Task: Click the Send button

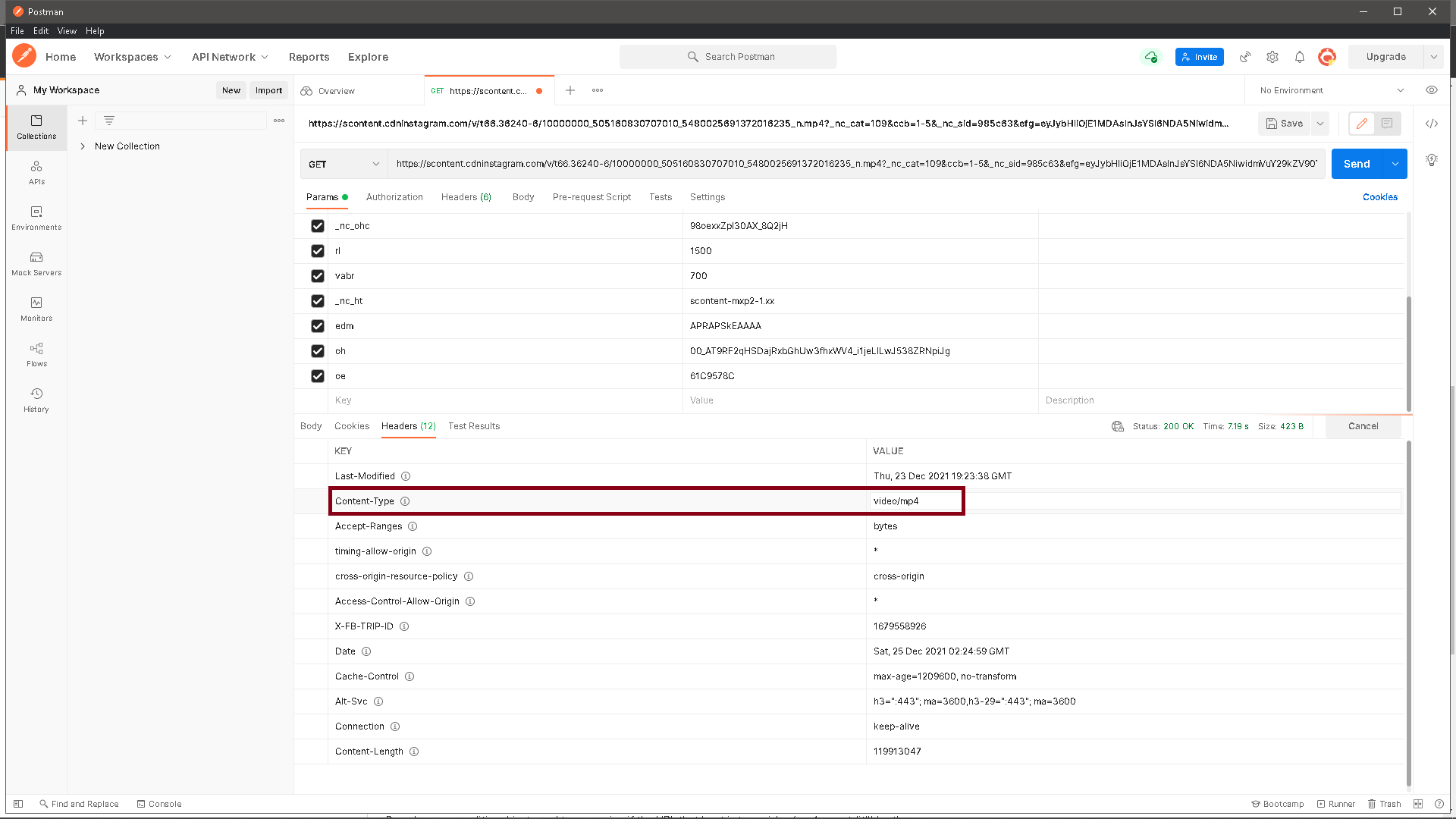Action: click(x=1356, y=164)
